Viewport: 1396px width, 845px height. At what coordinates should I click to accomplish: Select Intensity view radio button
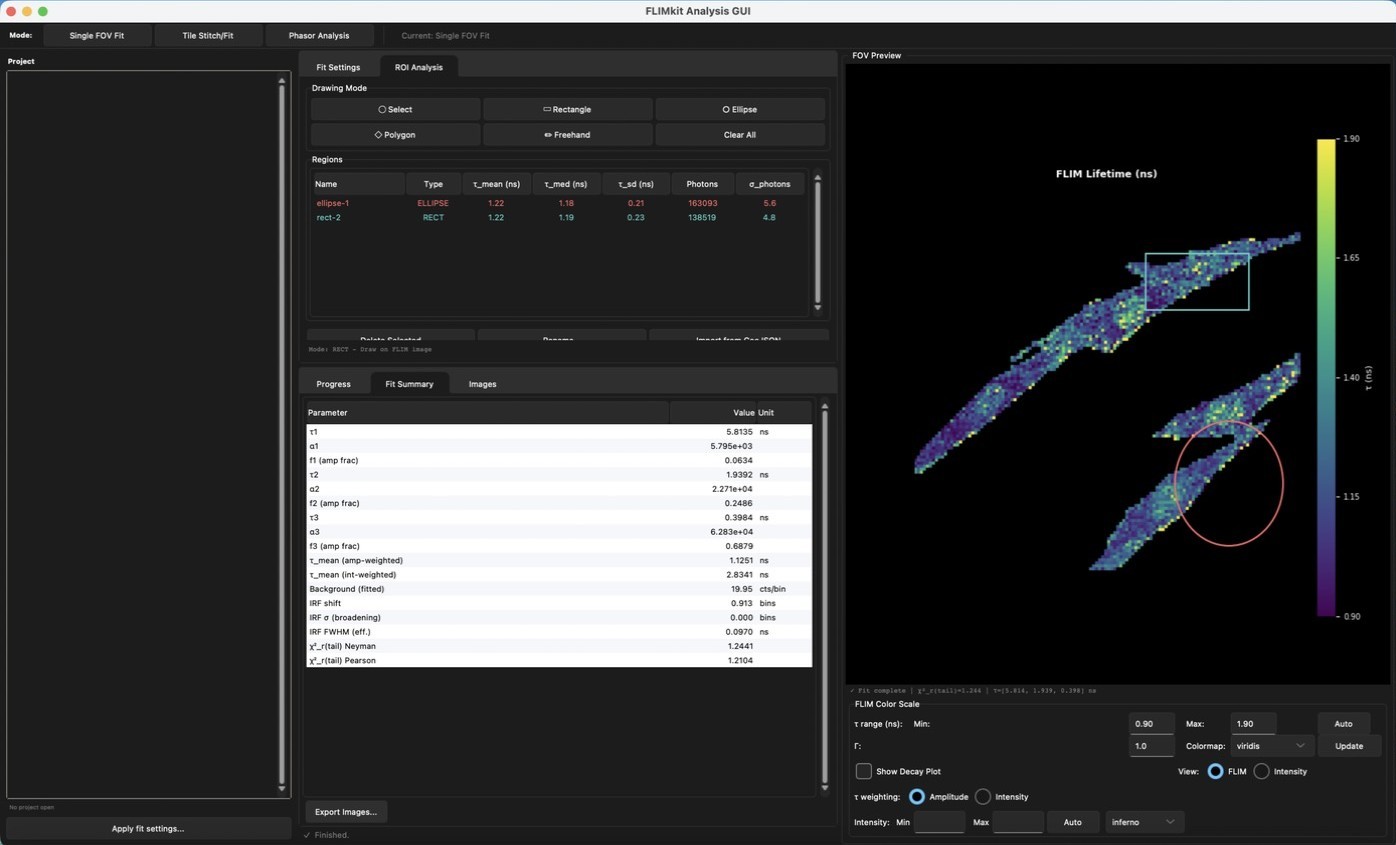click(x=1261, y=771)
